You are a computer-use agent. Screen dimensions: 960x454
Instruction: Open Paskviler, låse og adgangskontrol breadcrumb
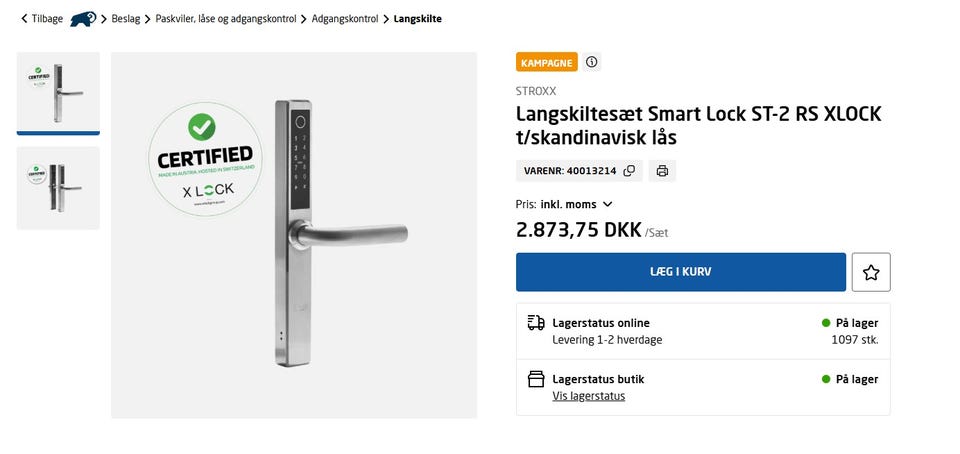pos(225,18)
